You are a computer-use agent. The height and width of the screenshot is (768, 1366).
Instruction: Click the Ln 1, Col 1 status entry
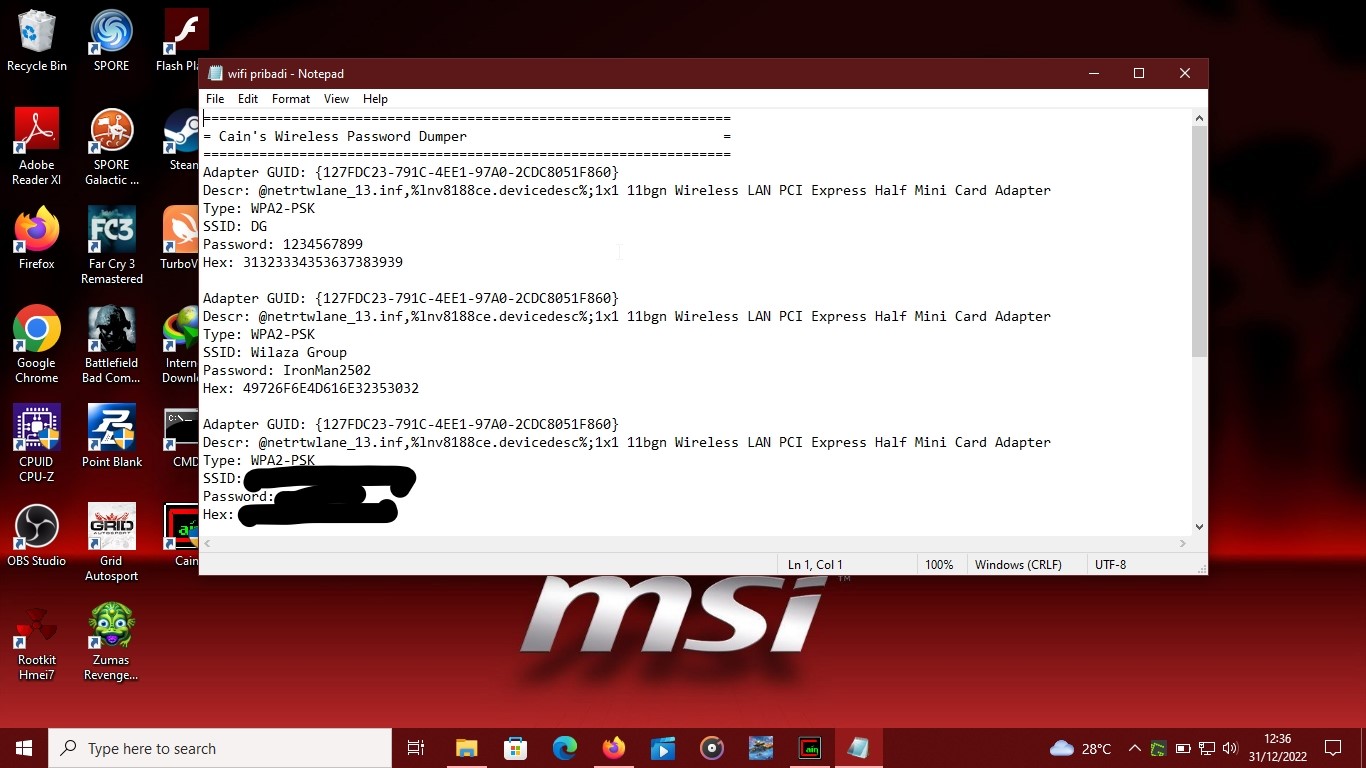click(x=815, y=565)
